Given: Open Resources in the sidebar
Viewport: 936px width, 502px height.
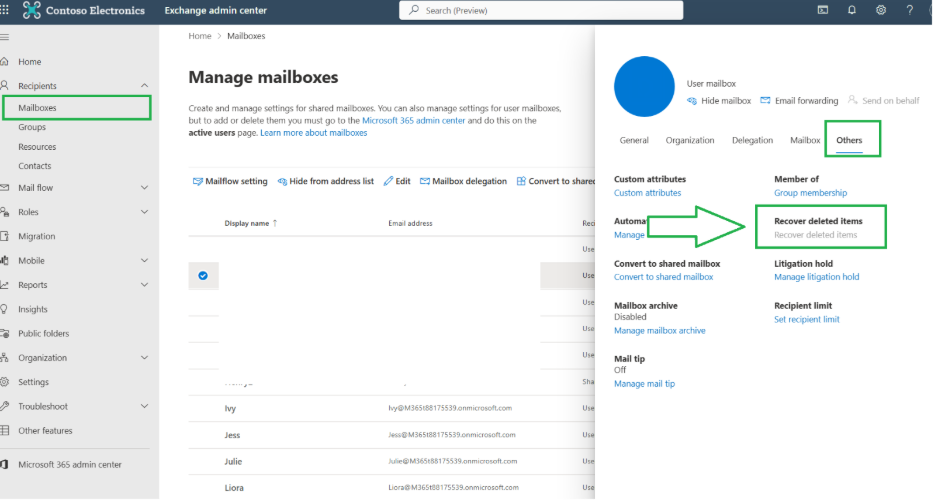Looking at the screenshot, I should [37, 147].
